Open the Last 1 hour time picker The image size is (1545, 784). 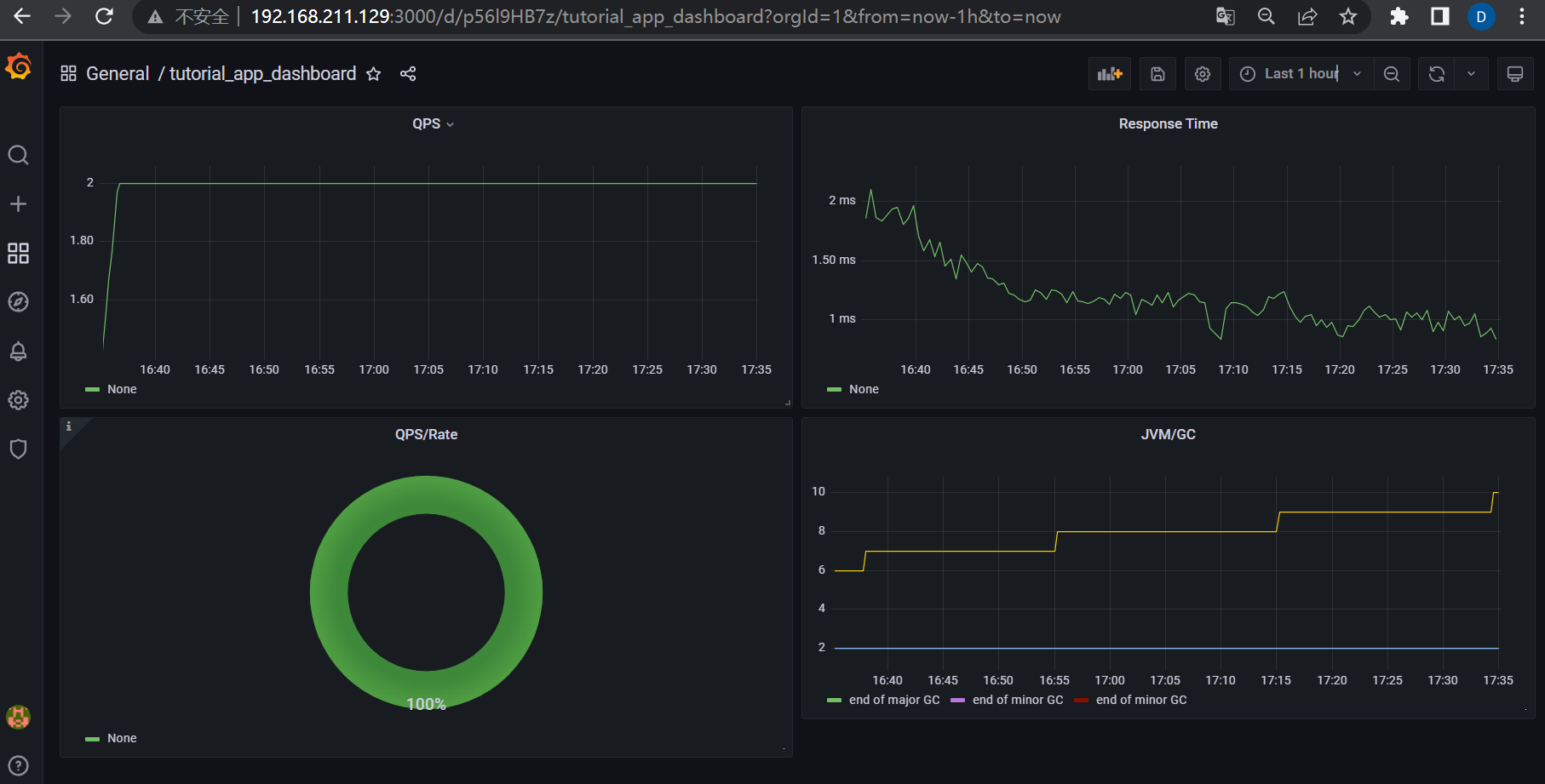1301,74
